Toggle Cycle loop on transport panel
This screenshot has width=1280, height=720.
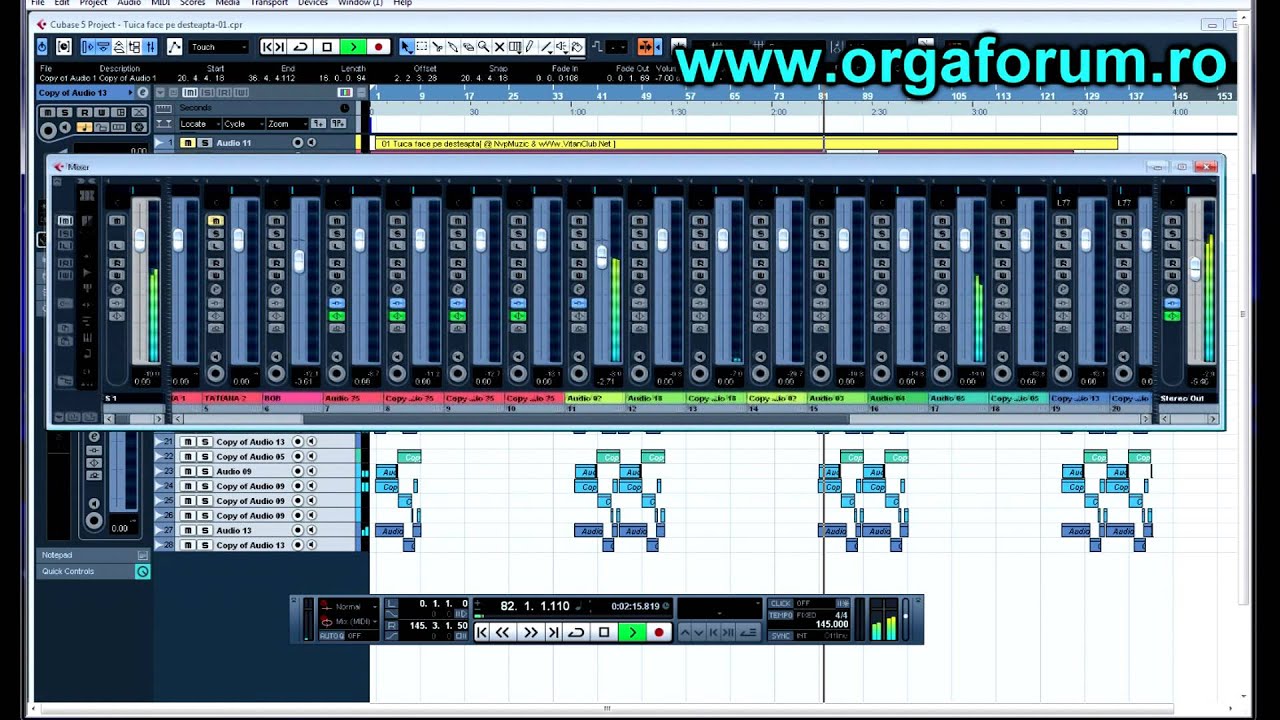point(576,632)
